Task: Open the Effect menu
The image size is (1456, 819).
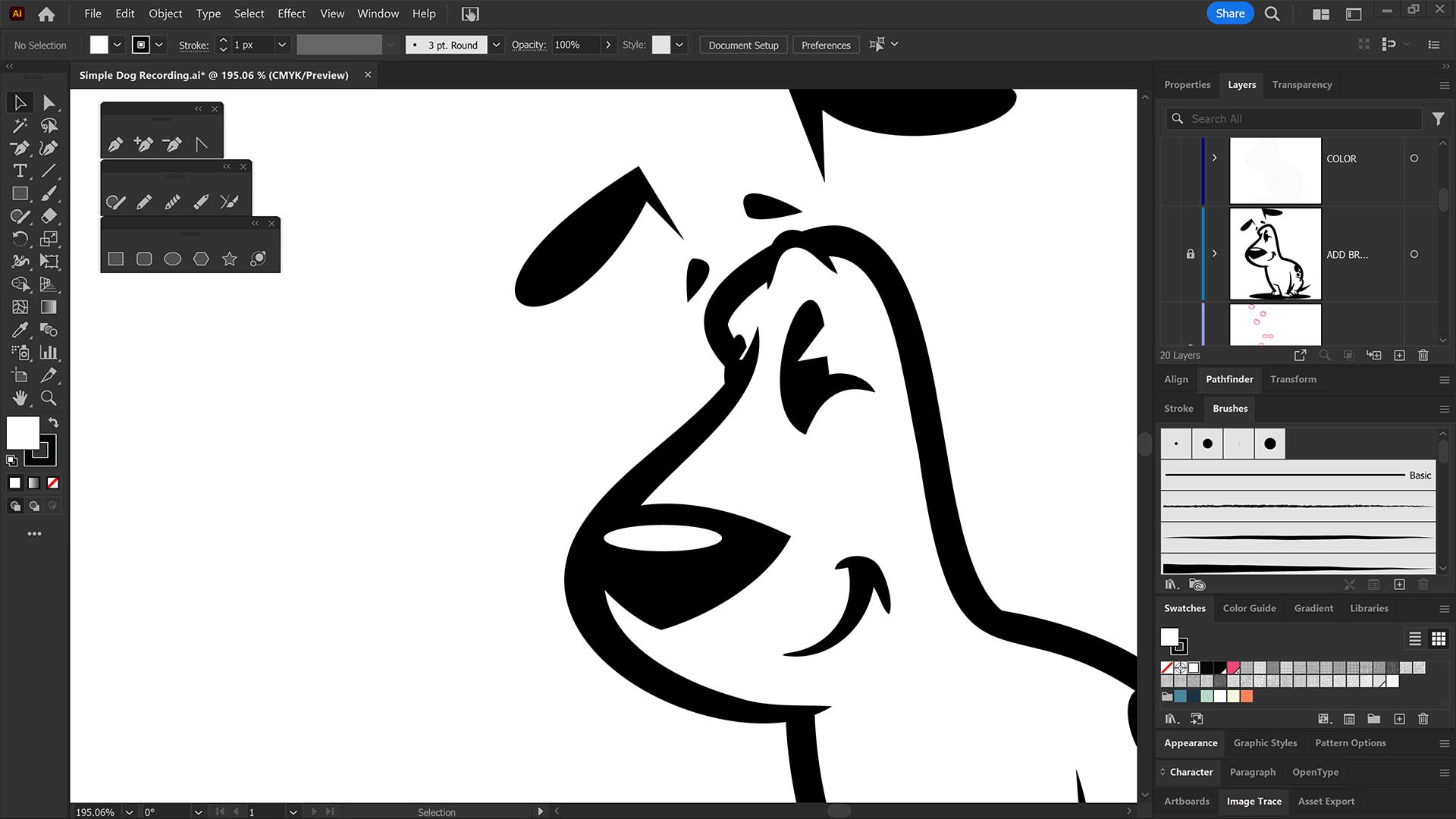Action: (x=291, y=14)
